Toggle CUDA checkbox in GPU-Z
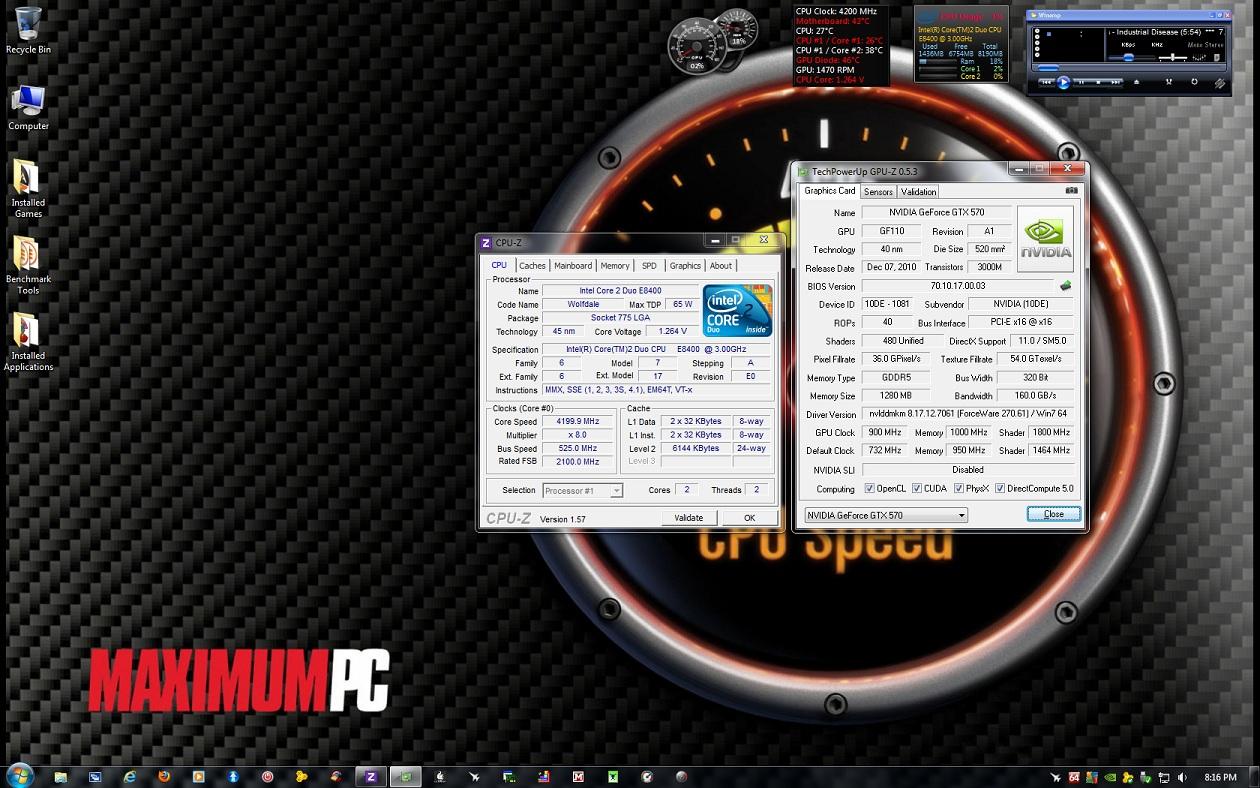The height and width of the screenshot is (788, 1260). [916, 488]
